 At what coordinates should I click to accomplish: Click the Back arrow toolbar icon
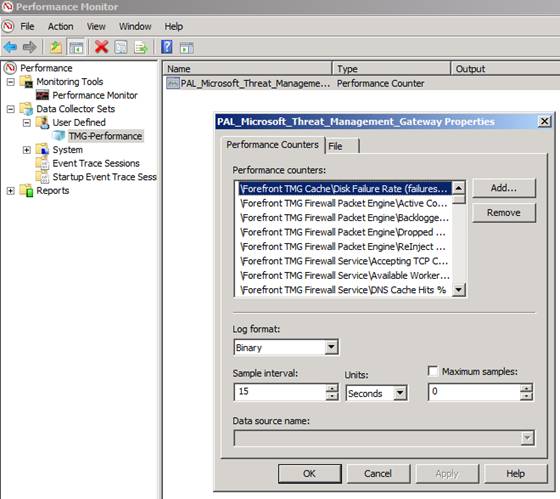click(x=10, y=47)
